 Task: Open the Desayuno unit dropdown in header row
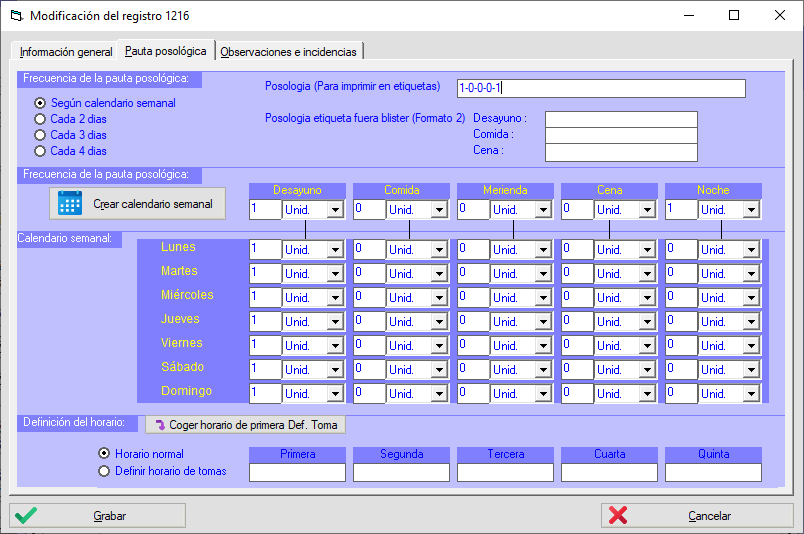click(x=335, y=210)
